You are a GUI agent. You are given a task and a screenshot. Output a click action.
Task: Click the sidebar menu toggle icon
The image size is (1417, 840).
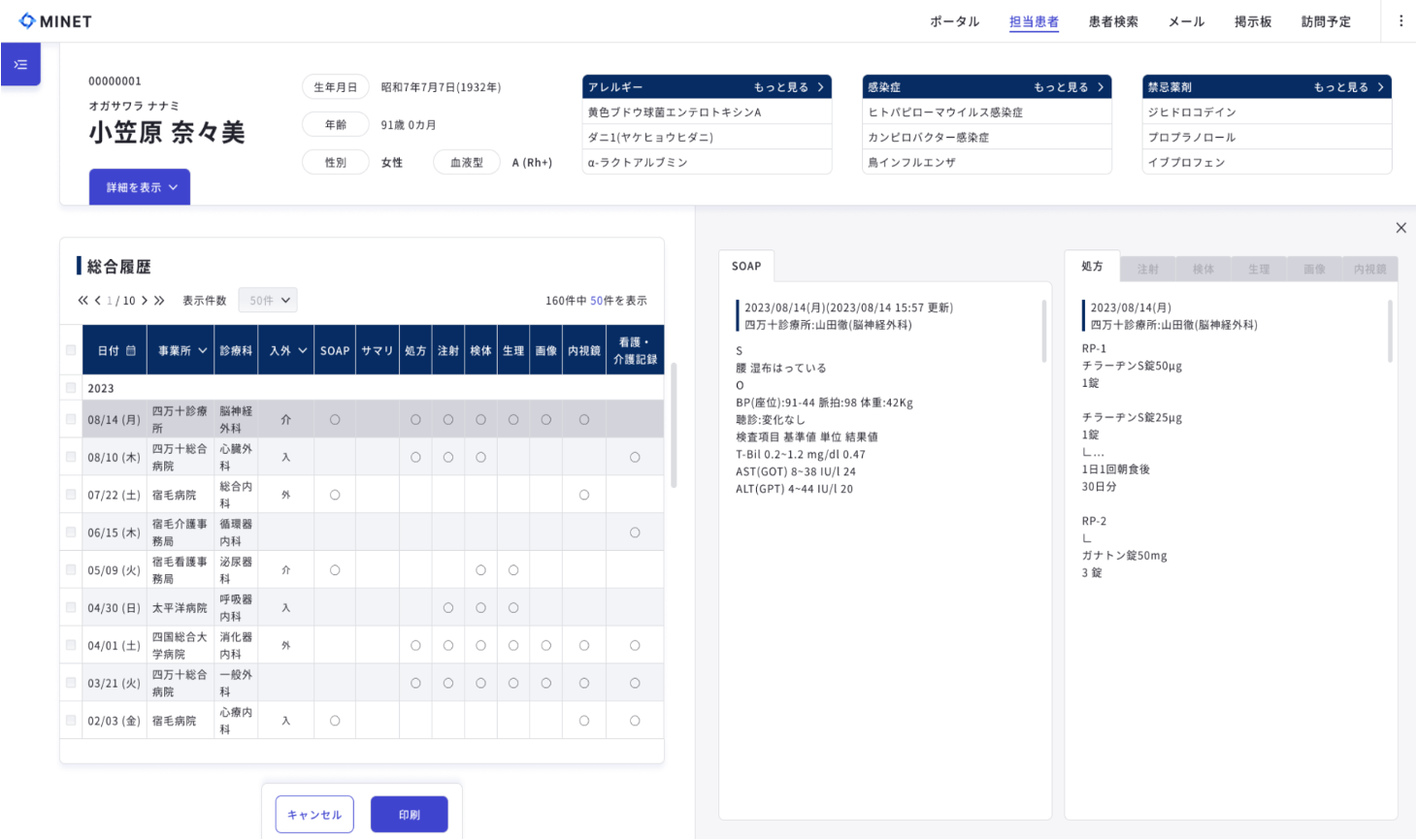pyautogui.click(x=20, y=65)
